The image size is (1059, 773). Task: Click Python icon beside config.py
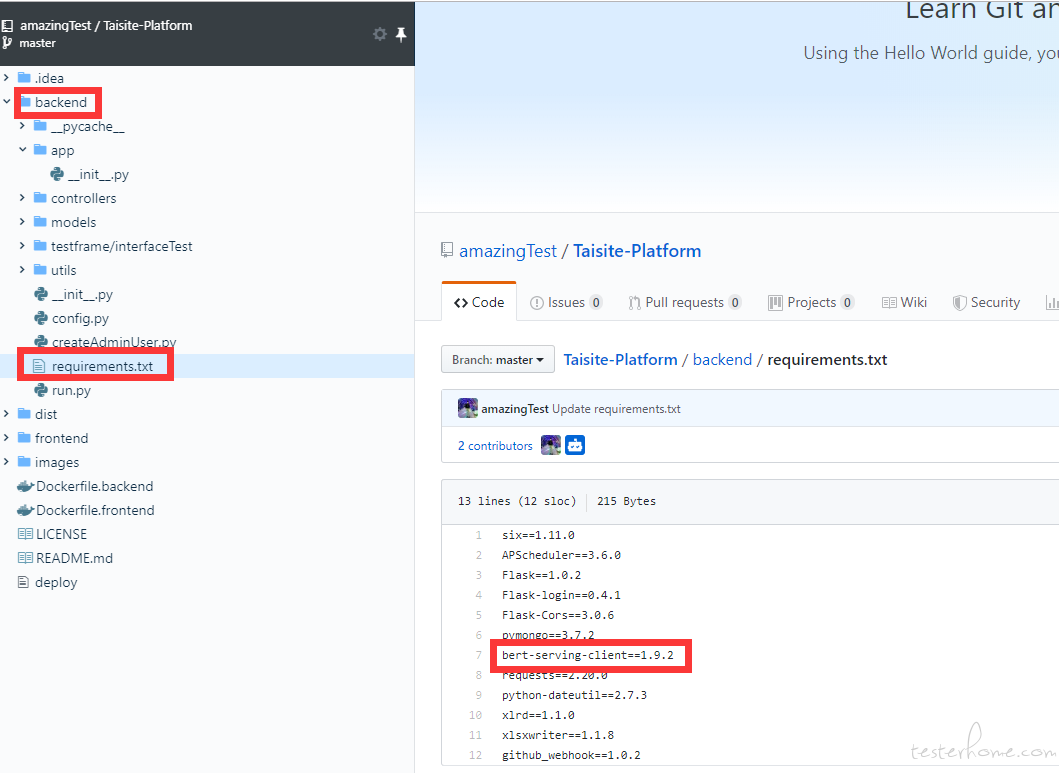[41, 318]
